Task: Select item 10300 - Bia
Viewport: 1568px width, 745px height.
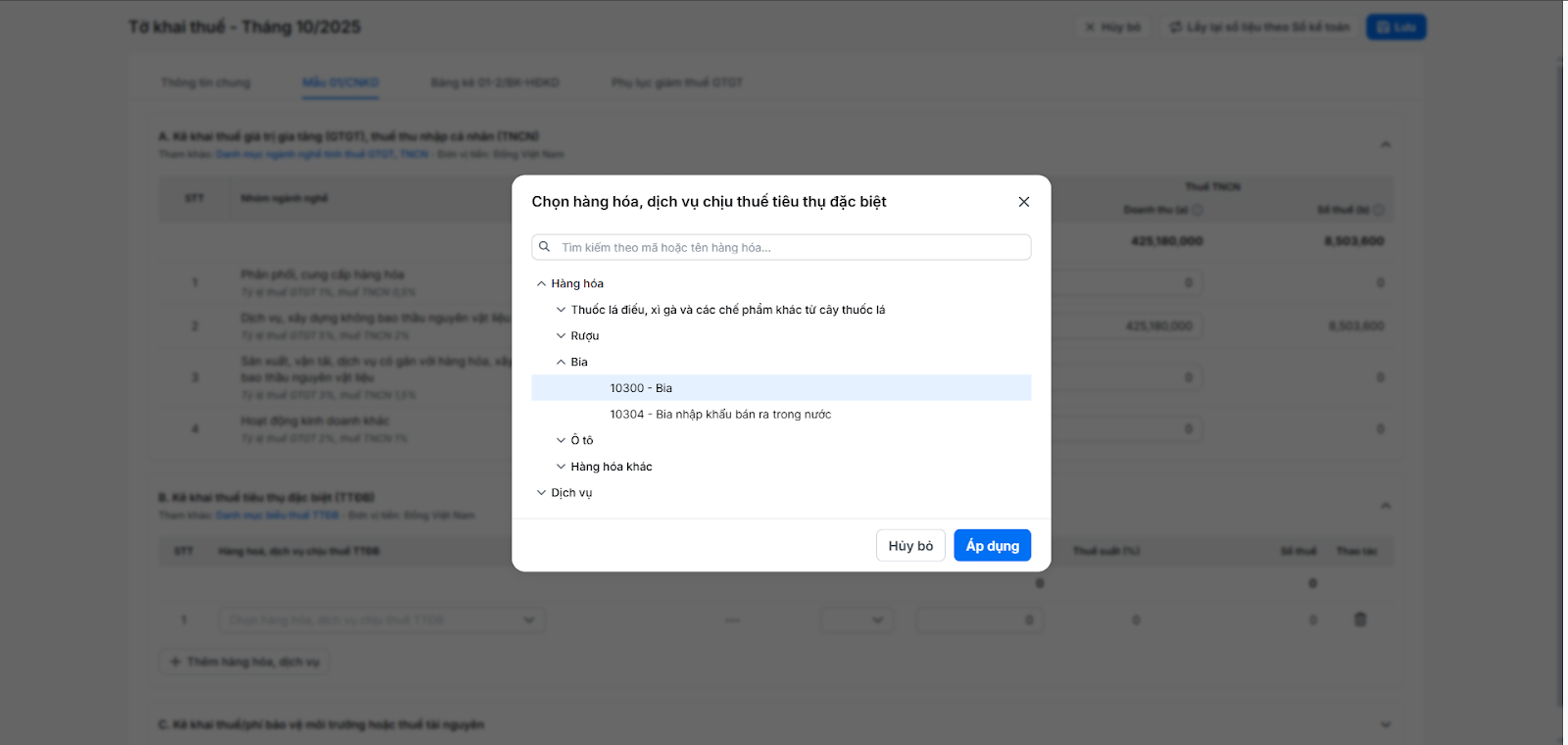Action: [x=641, y=388]
